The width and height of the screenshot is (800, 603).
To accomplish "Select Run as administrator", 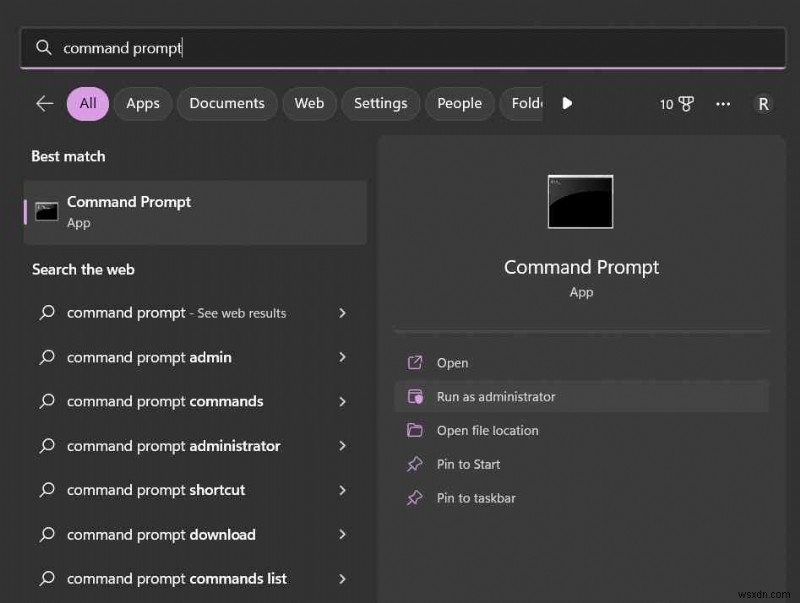I will [497, 396].
